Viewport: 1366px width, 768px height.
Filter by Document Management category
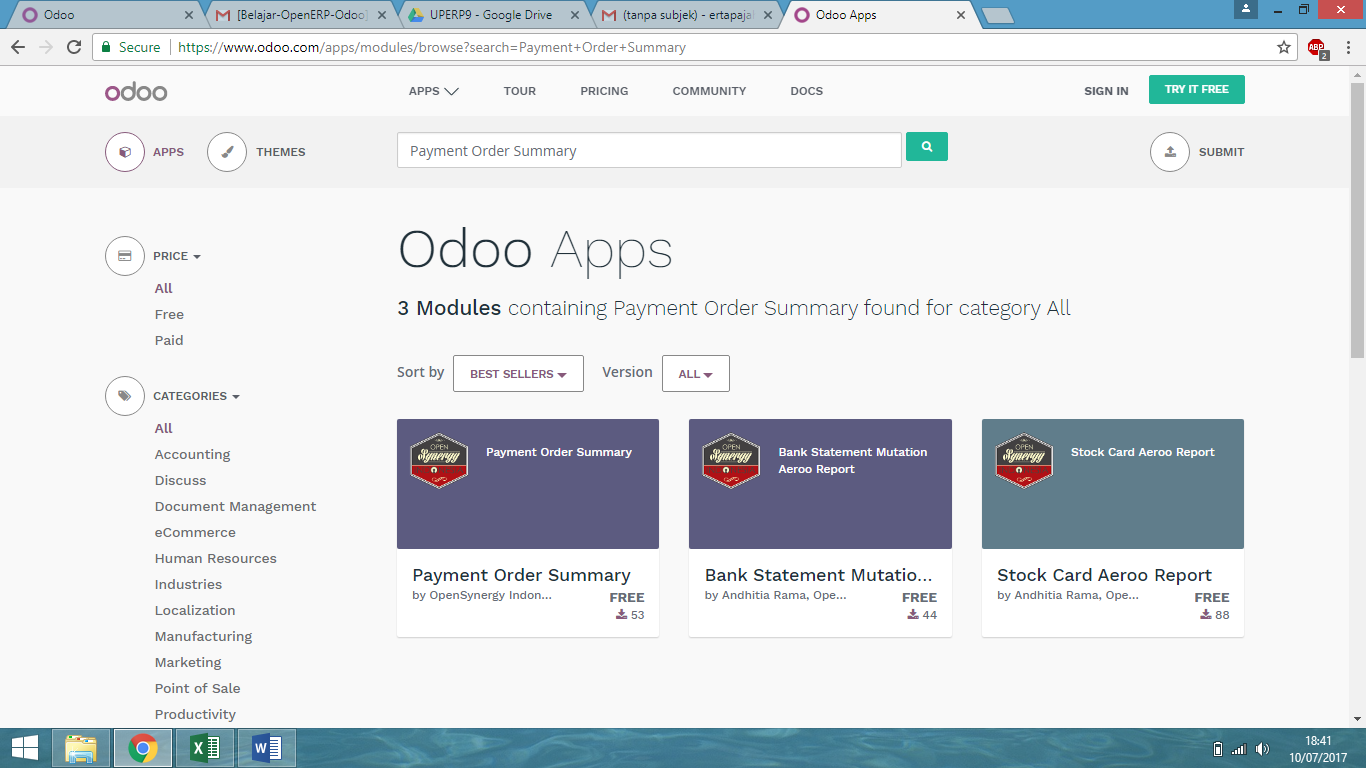click(x=235, y=506)
